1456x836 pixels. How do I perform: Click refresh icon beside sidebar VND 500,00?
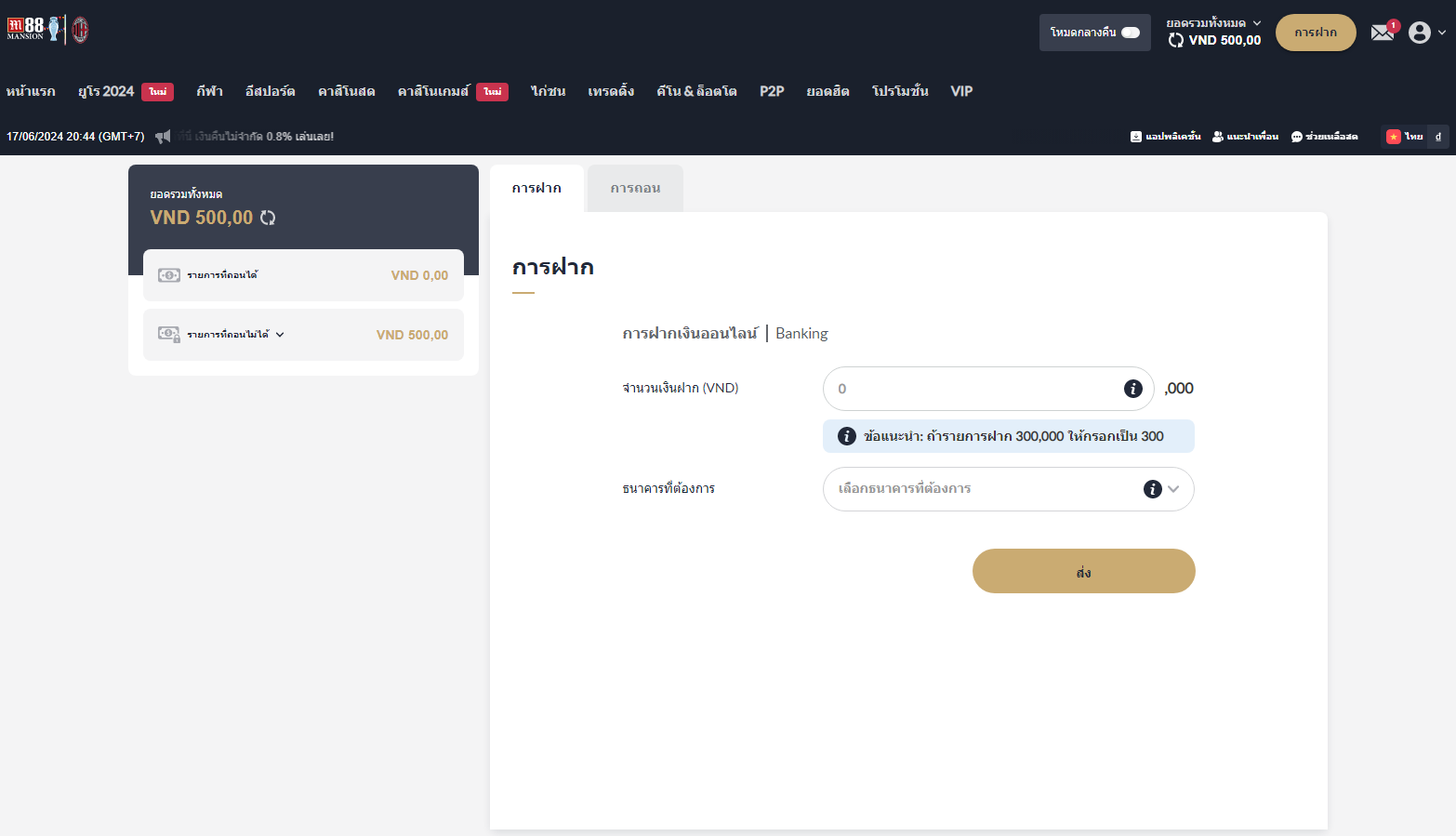click(x=268, y=218)
